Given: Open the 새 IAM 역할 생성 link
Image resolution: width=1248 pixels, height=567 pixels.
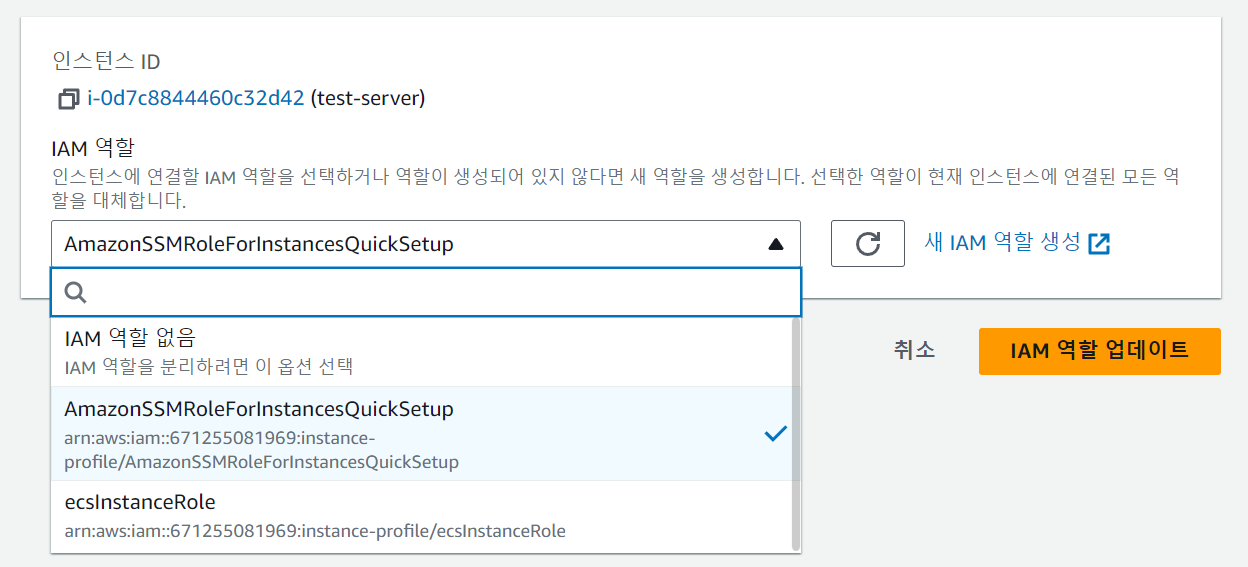Looking at the screenshot, I should [x=1003, y=242].
